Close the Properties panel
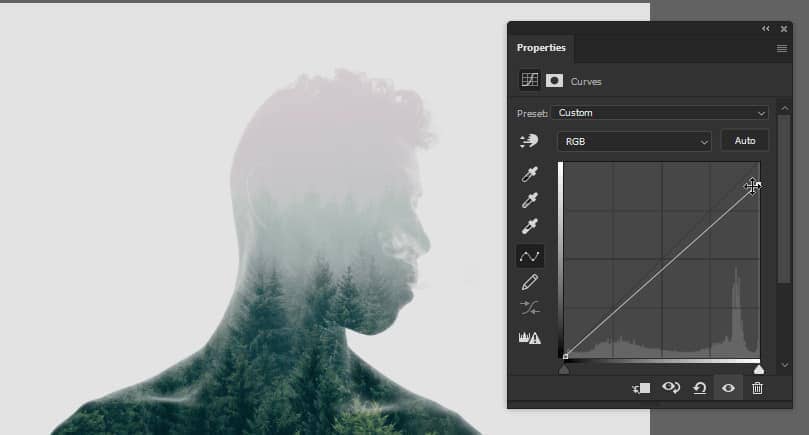 click(784, 29)
